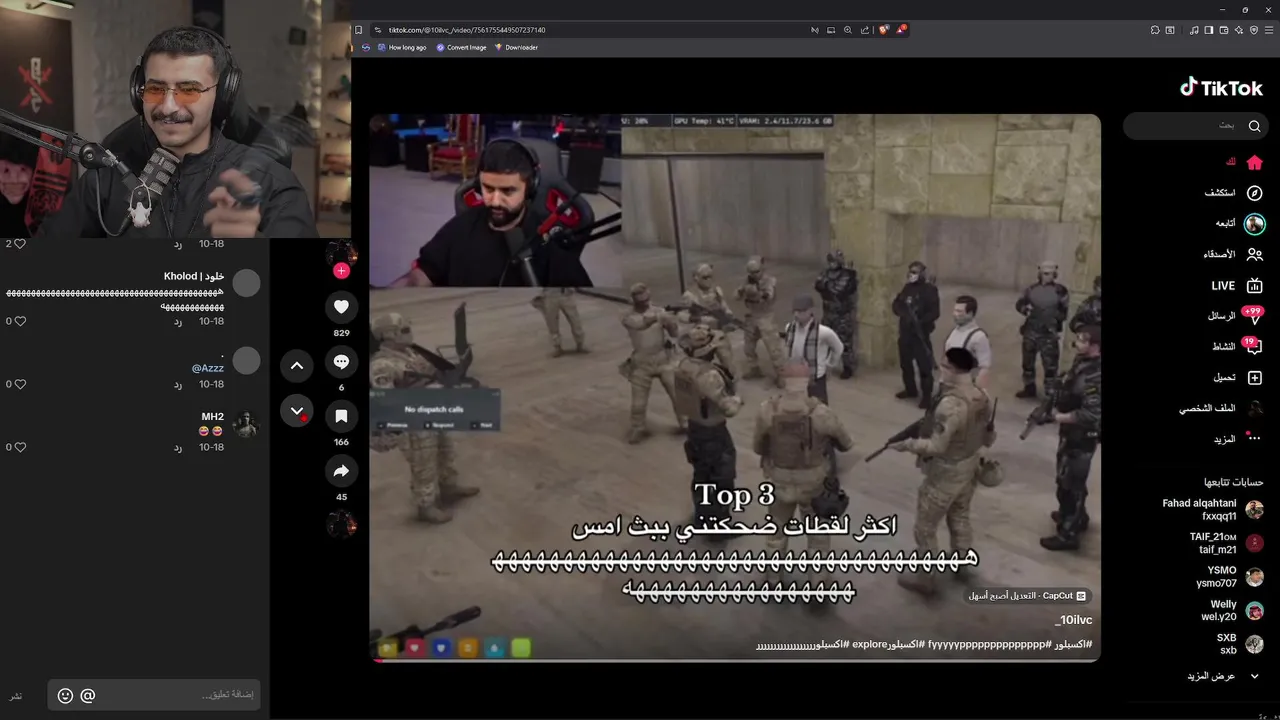Open the Friends (الأصدقاء) section
The height and width of the screenshot is (720, 1280).
[1232, 254]
